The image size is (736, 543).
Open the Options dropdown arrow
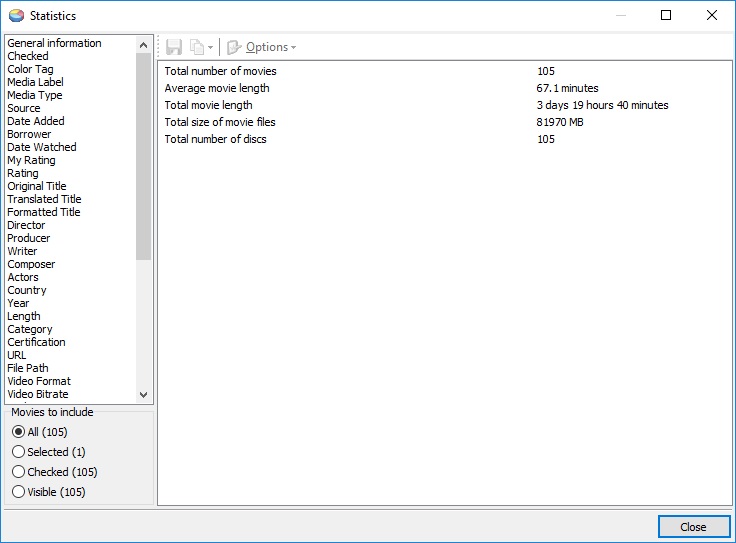[293, 48]
